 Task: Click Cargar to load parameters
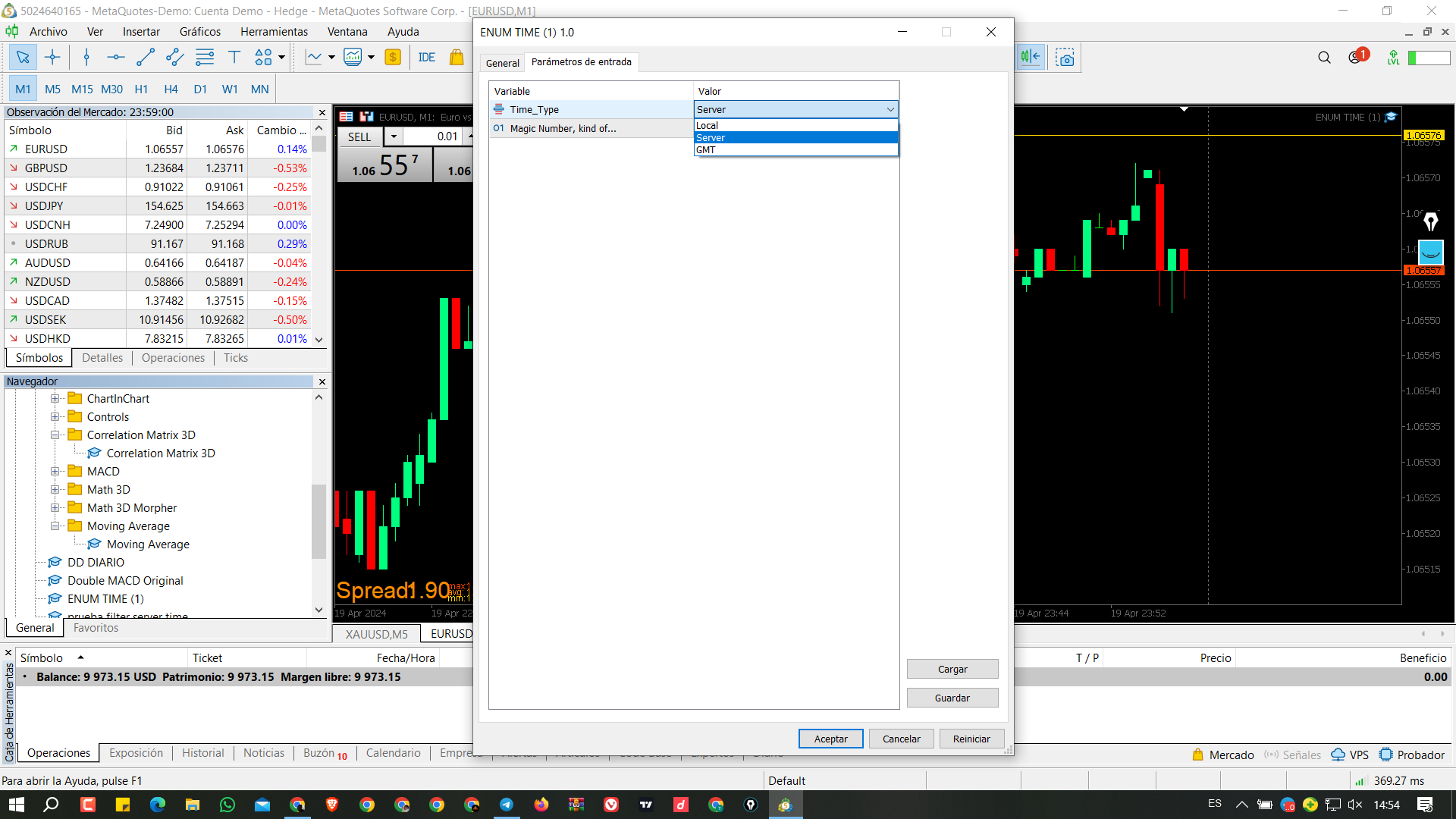(952, 669)
